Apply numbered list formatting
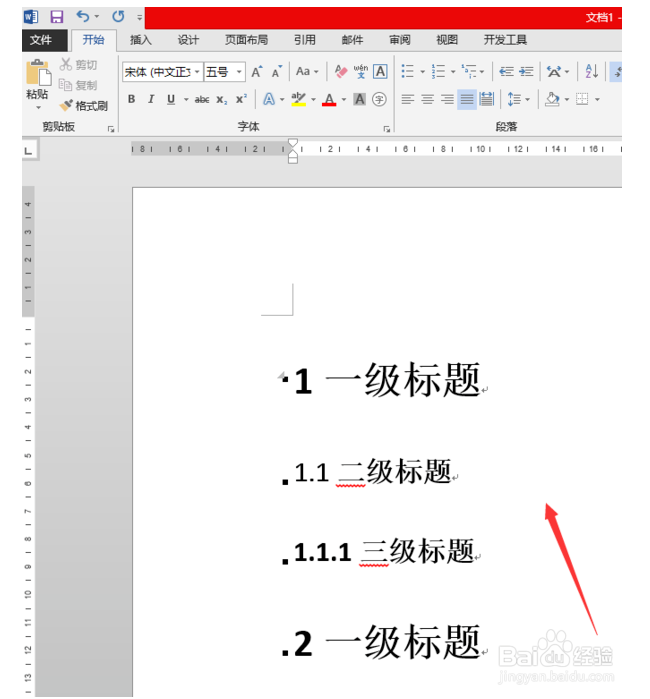650x699 pixels. point(438,71)
